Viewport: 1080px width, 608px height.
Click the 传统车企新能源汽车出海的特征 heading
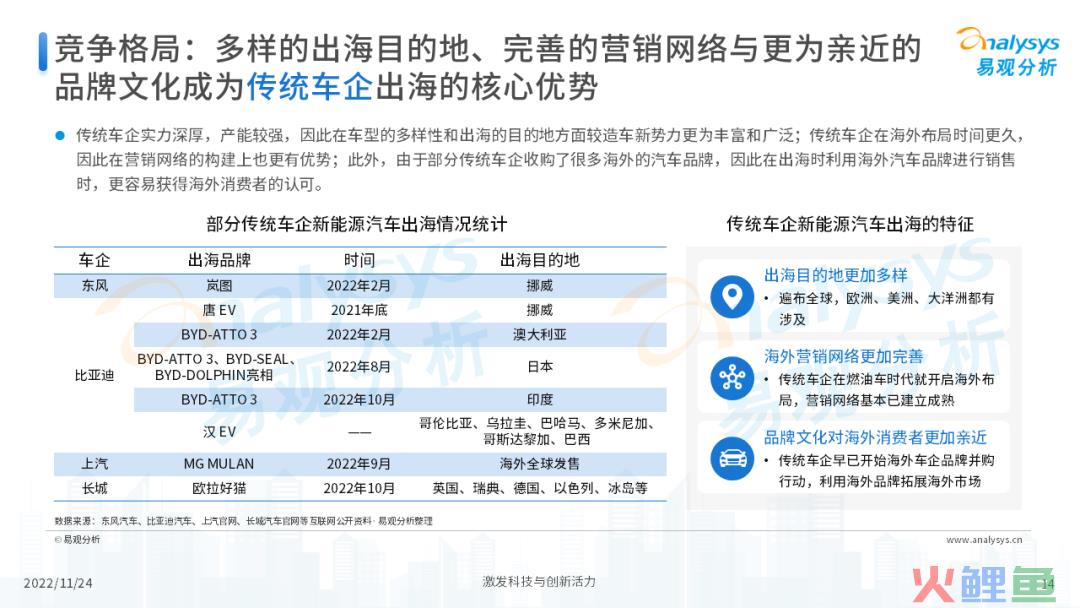pyautogui.click(x=850, y=224)
